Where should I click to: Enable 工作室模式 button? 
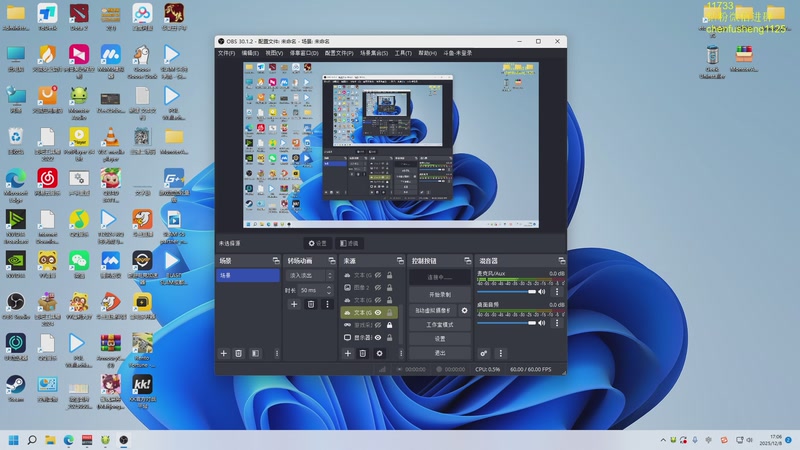pos(440,324)
